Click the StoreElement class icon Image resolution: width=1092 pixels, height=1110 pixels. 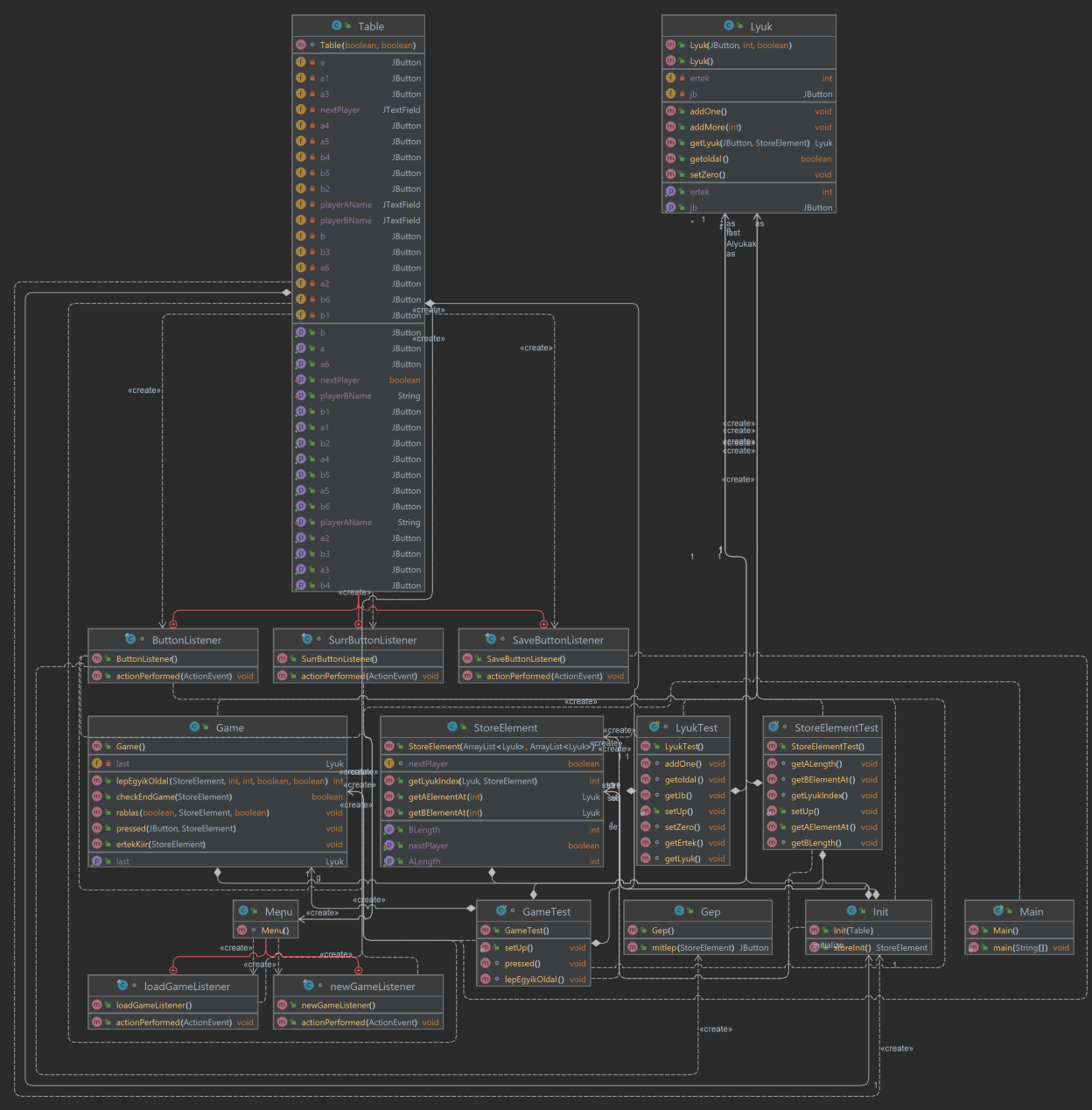(x=452, y=727)
